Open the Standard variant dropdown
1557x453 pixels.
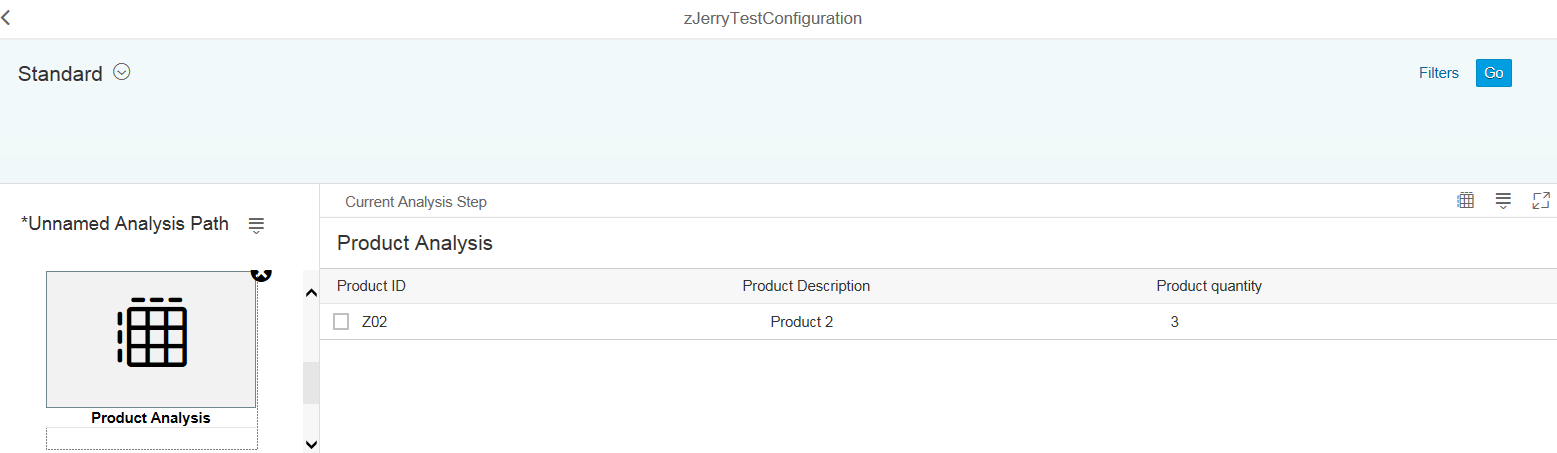[x=122, y=72]
